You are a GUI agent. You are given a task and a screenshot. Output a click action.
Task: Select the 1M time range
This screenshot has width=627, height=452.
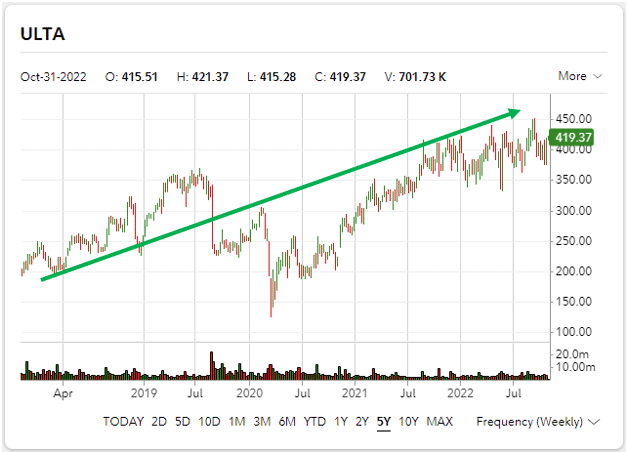[236, 422]
